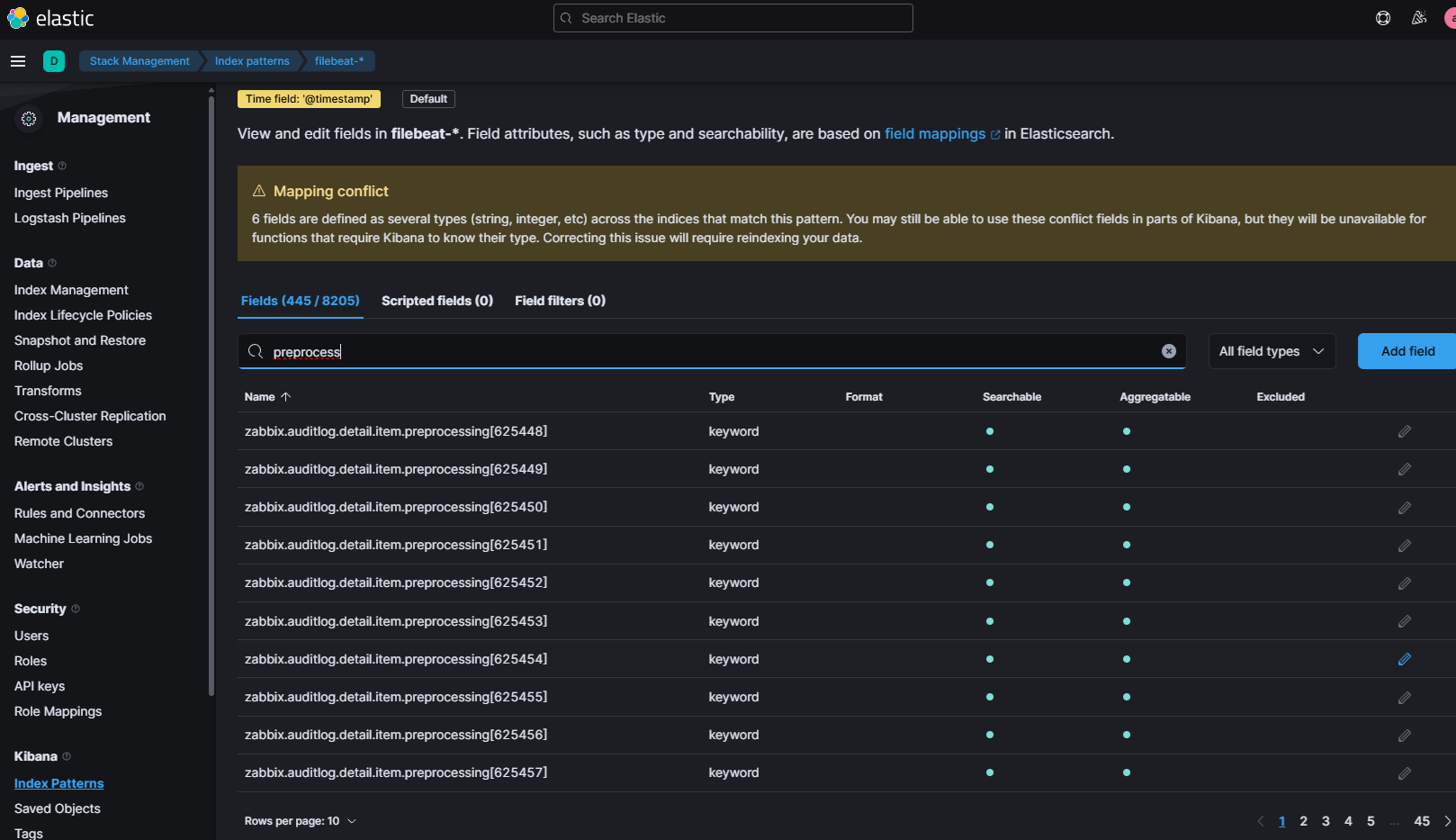1456x840 pixels.
Task: Edit field preprocessing[625451] pencil icon
Action: (x=1405, y=546)
